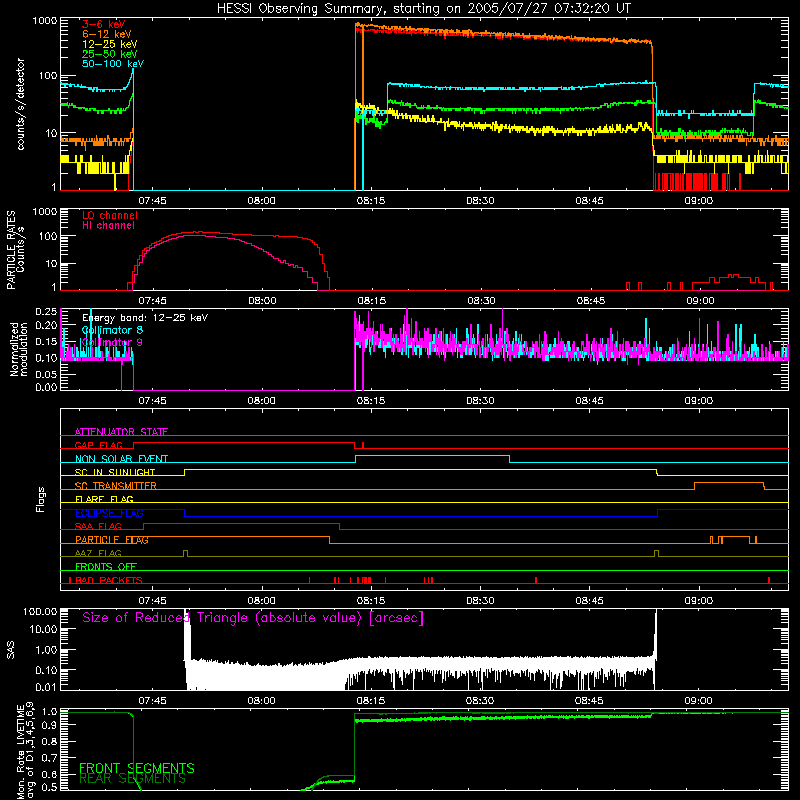Click the 08:15 tick under the count-rate plot

pos(371,201)
